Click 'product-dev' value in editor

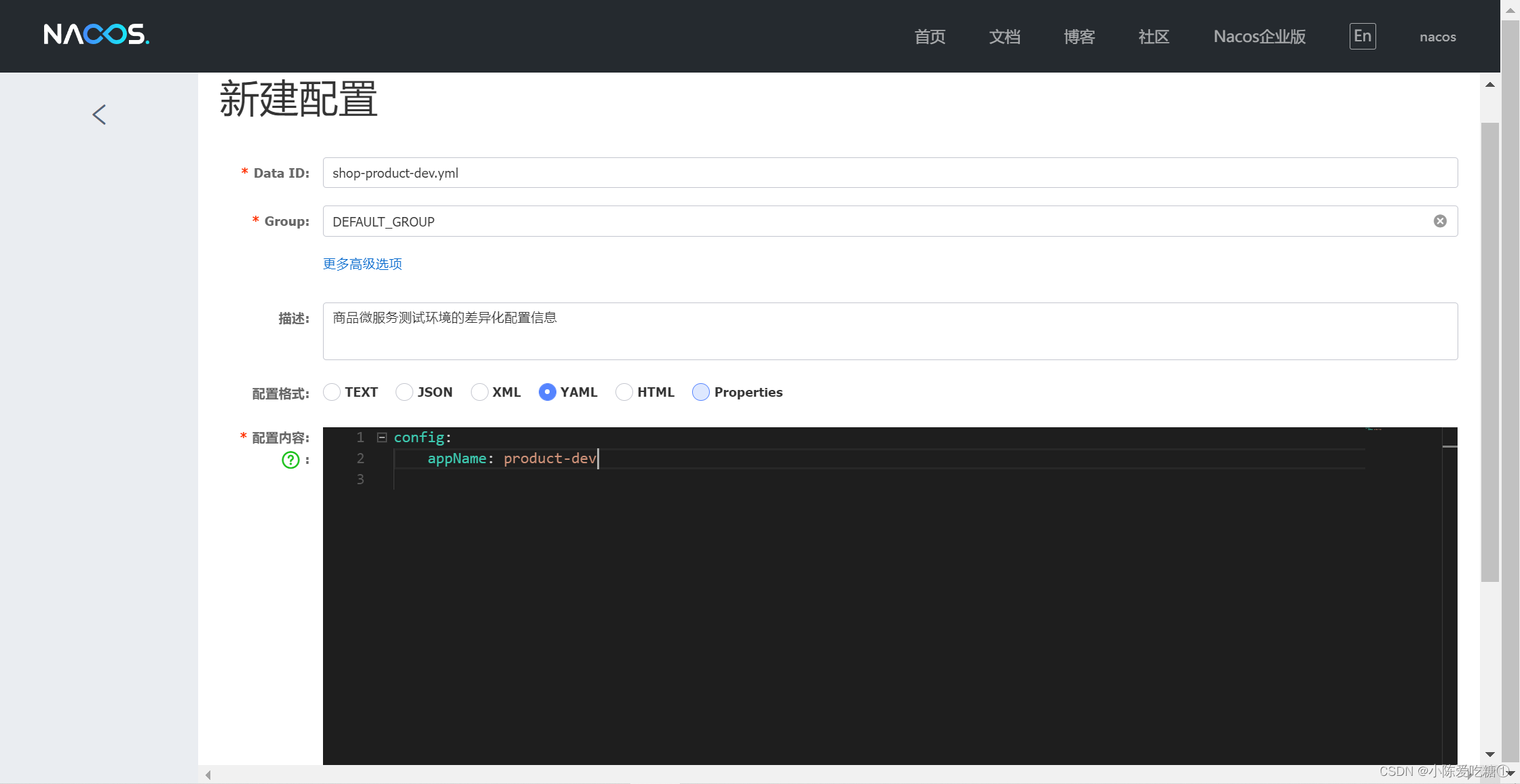coord(550,458)
